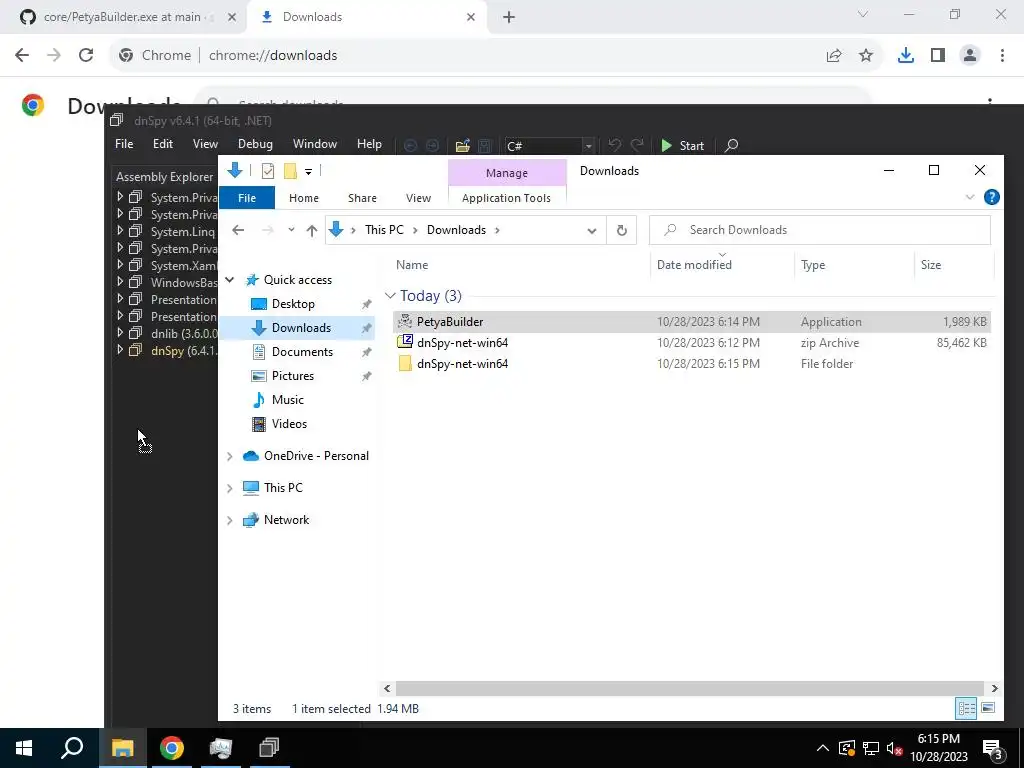Click Explorer horizontal scrollbar track

pyautogui.click(x=690, y=688)
